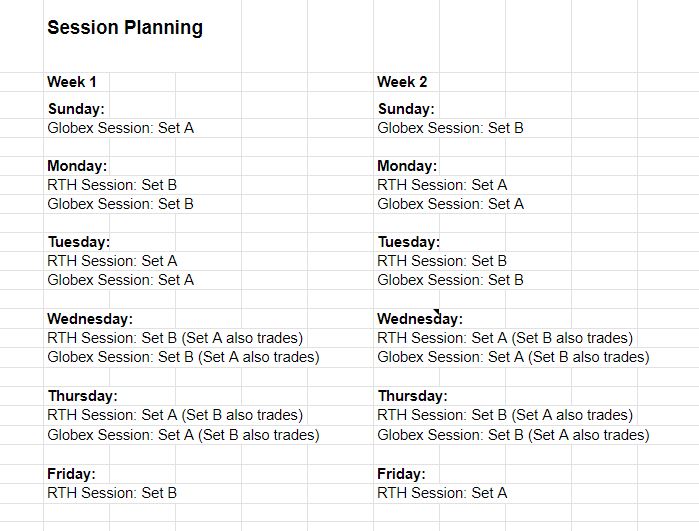The width and height of the screenshot is (699, 531).
Task: Select Week 1 Sunday label cell
Action: tap(76, 109)
